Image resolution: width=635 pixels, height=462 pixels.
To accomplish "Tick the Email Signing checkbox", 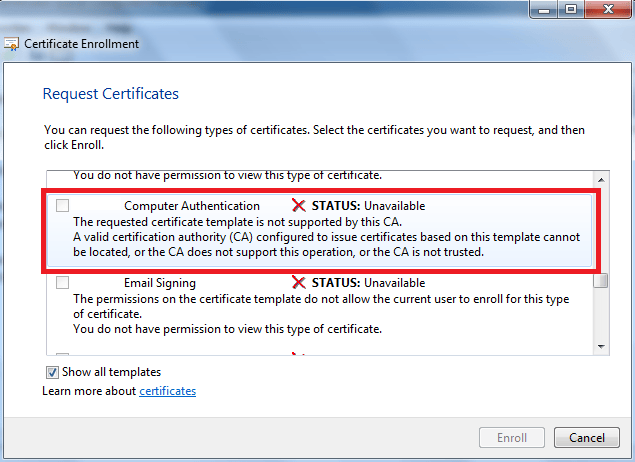I will coord(62,282).
